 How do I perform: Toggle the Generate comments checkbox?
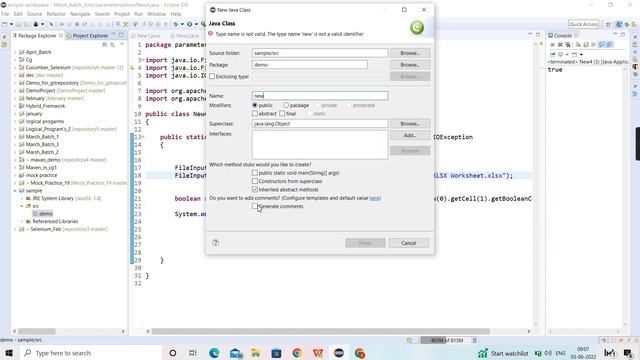(x=255, y=207)
